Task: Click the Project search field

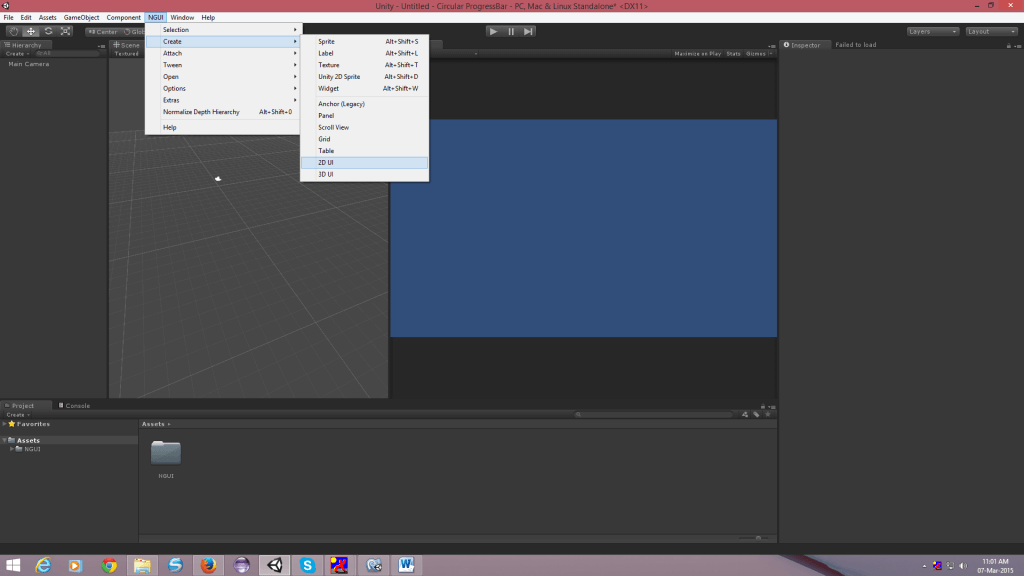Action: (654, 415)
